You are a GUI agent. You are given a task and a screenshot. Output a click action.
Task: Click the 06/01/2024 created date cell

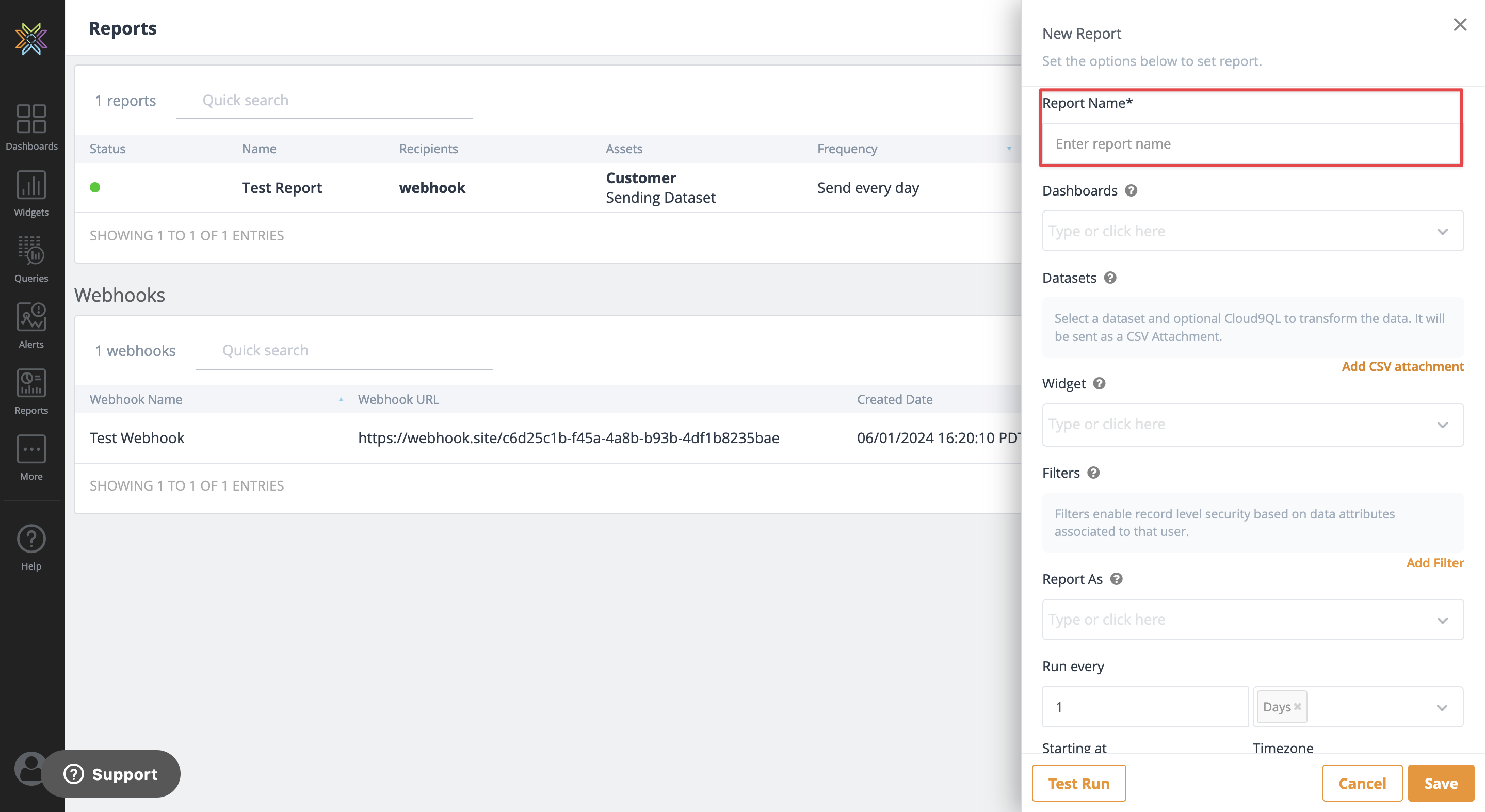tap(938, 437)
